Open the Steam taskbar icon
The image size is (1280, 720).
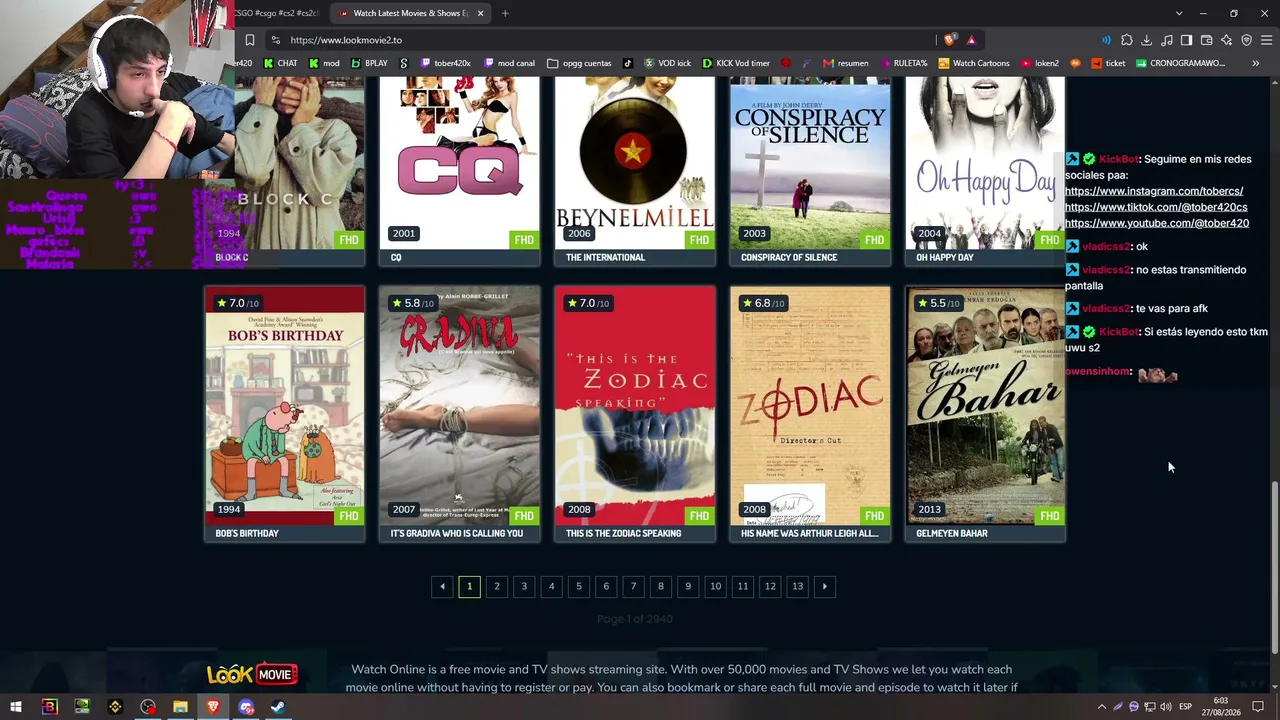pyautogui.click(x=278, y=707)
